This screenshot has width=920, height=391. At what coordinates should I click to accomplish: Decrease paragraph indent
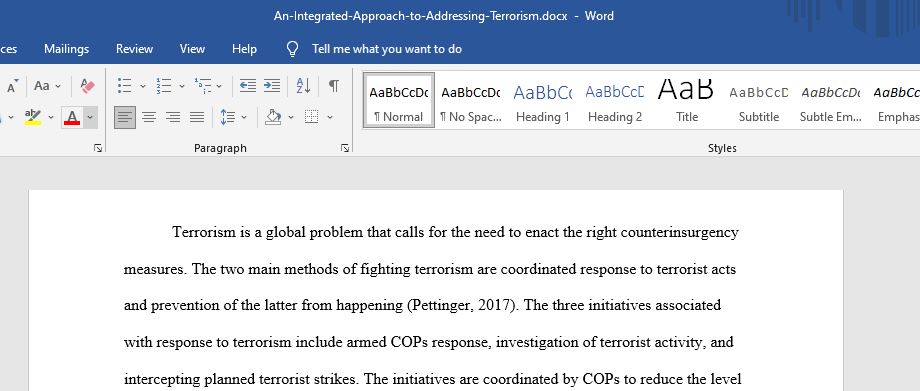click(248, 86)
